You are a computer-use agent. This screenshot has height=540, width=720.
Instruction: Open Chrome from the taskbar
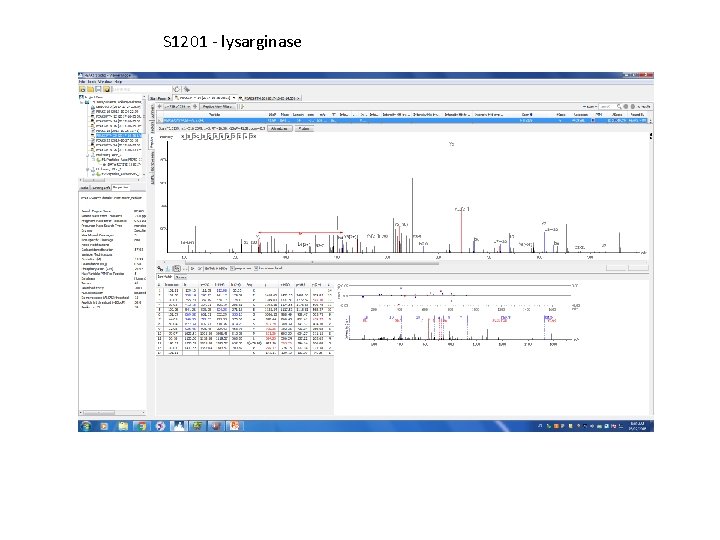pyautogui.click(x=141, y=426)
